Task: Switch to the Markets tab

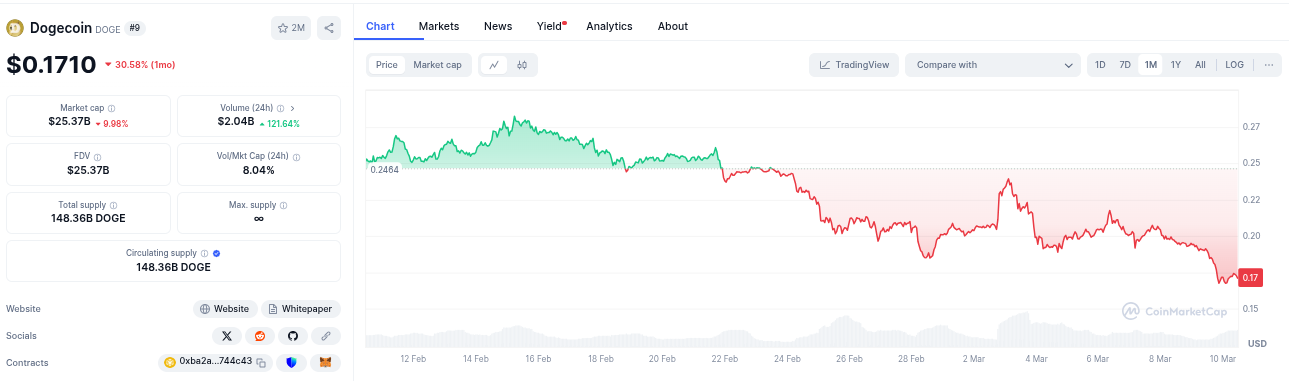Action: (x=439, y=26)
